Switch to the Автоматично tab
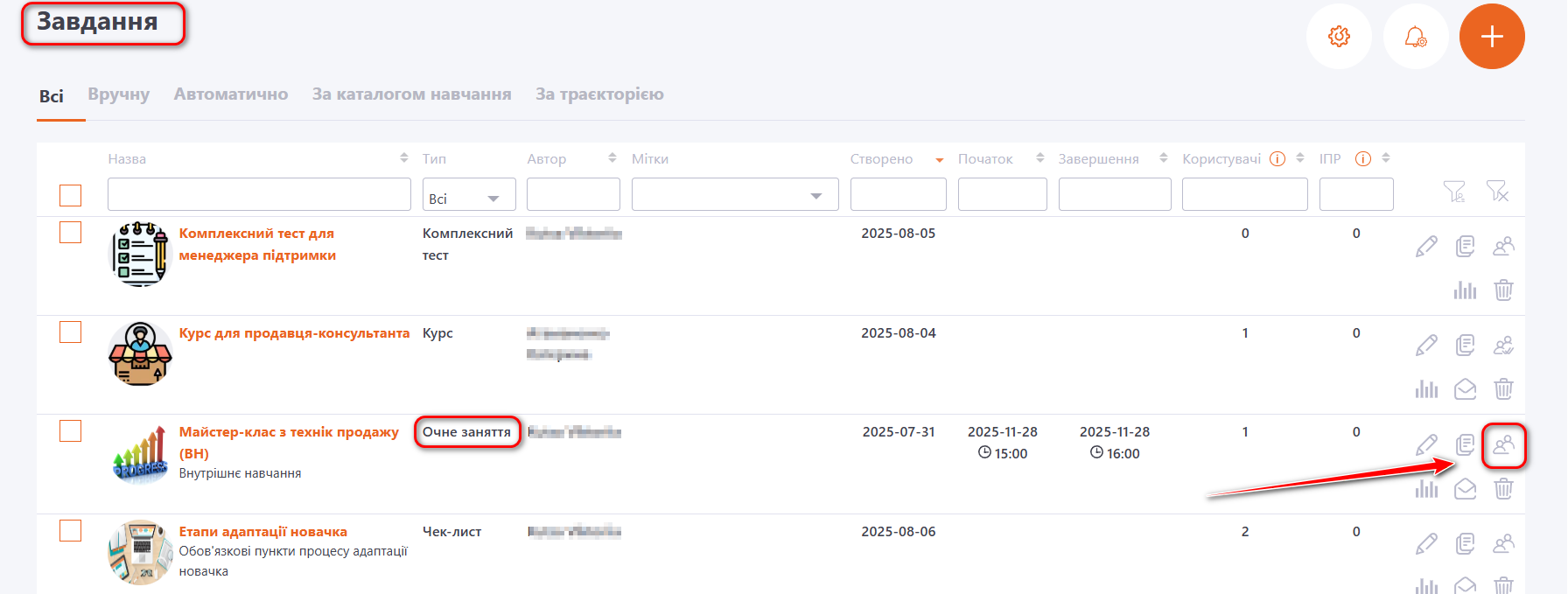 [231, 94]
